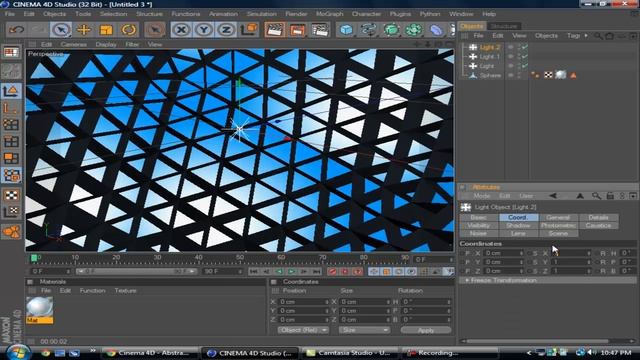Toggle the eye dot for Light.2
The height and width of the screenshot is (360, 640).
(x=511, y=47)
